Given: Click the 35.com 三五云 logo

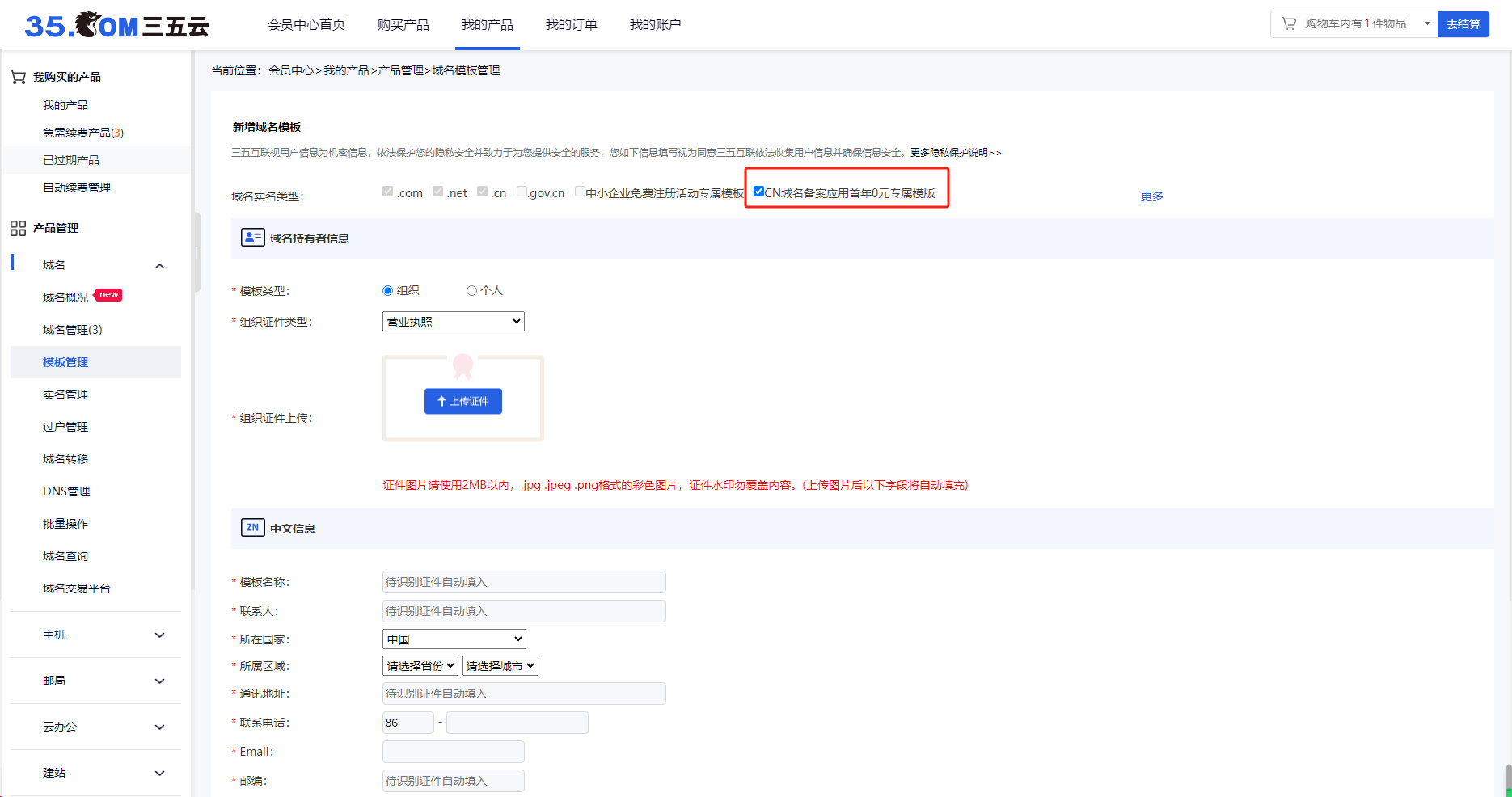Looking at the screenshot, I should click(x=116, y=25).
